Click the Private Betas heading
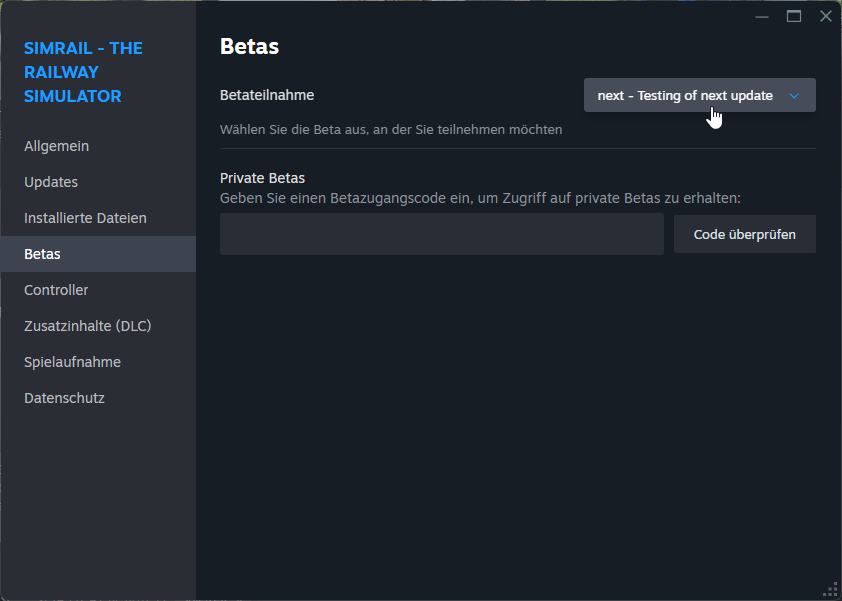This screenshot has width=842, height=601. [262, 178]
